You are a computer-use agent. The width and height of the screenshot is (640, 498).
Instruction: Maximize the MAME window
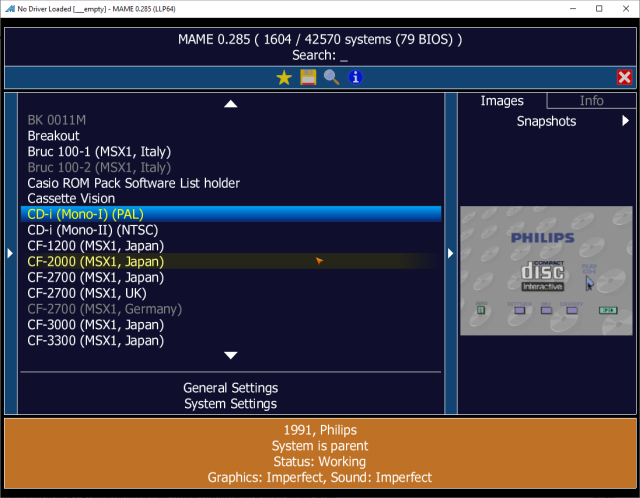coord(599,9)
